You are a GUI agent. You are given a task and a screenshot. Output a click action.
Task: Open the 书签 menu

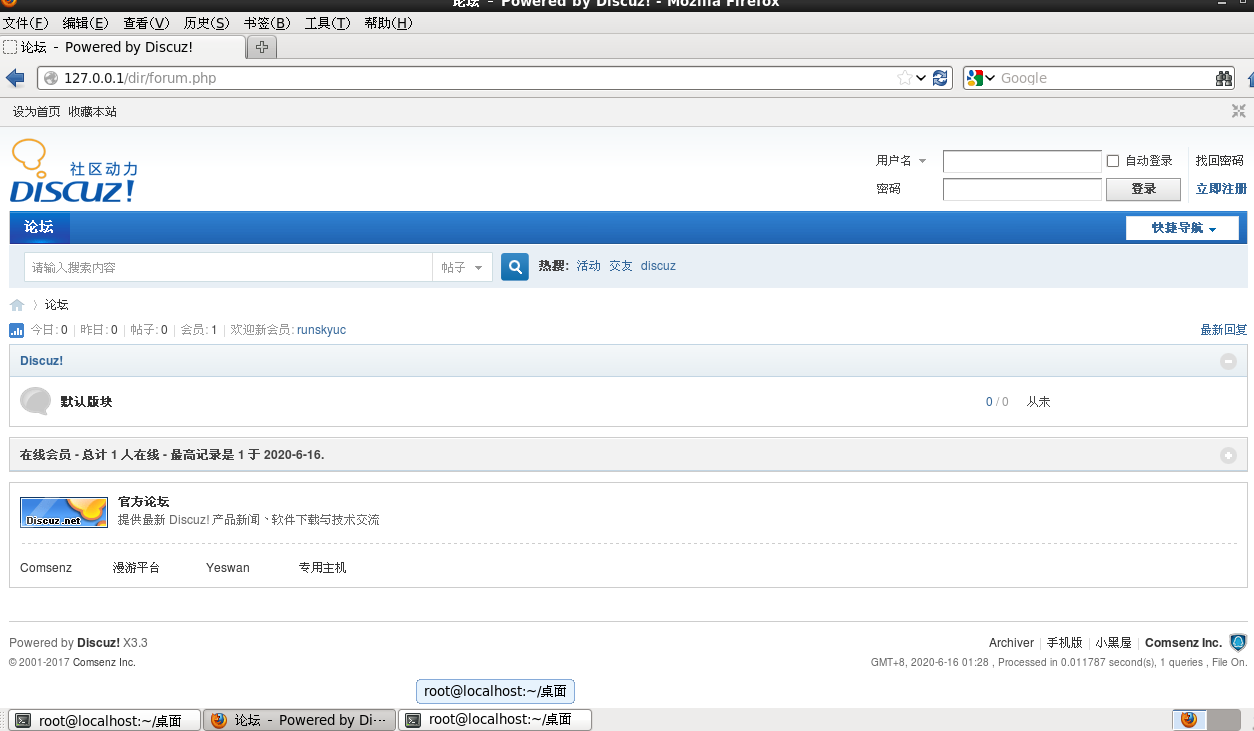pyautogui.click(x=267, y=23)
